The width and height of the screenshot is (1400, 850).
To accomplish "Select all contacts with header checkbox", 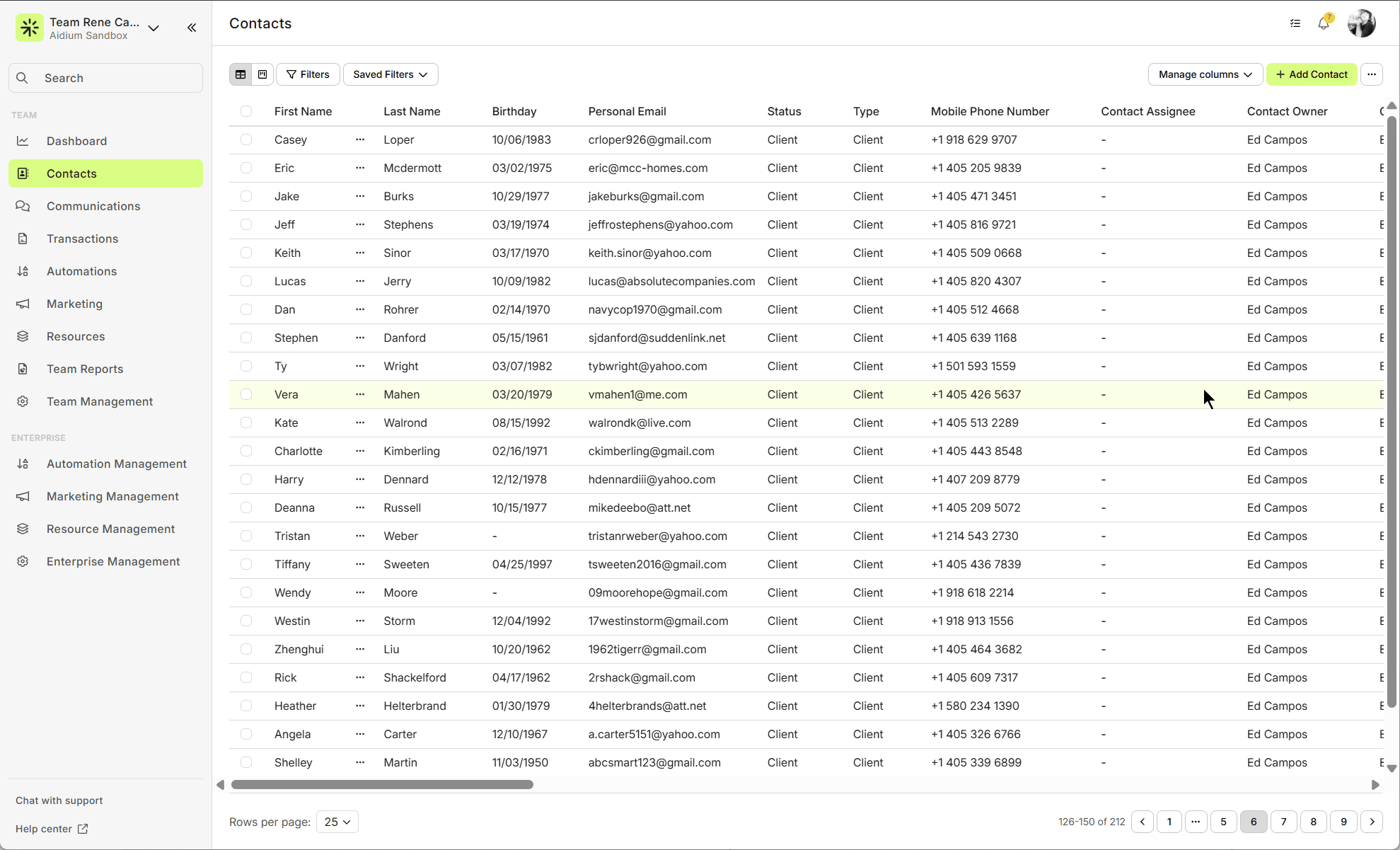I will [x=246, y=111].
